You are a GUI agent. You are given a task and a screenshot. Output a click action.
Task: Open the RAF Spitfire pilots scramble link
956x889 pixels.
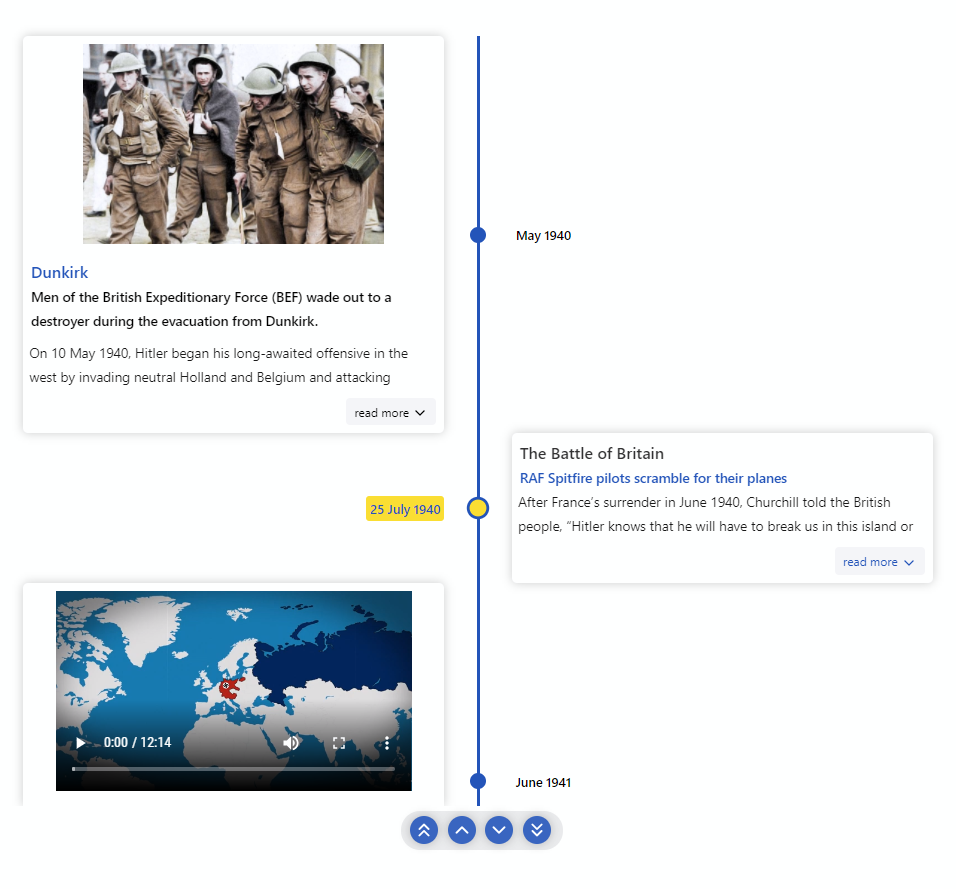click(x=653, y=478)
